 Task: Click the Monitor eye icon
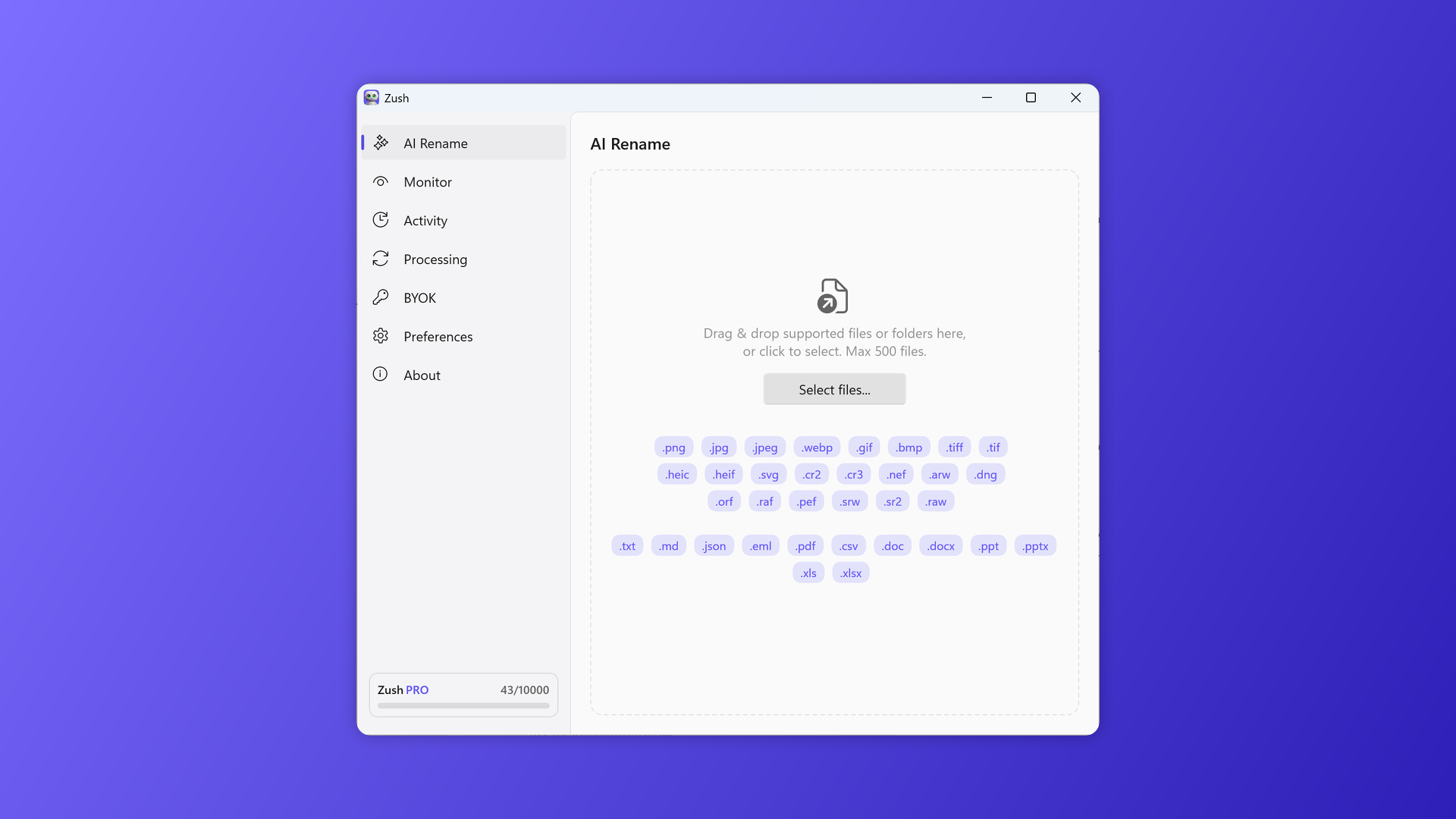(x=381, y=181)
